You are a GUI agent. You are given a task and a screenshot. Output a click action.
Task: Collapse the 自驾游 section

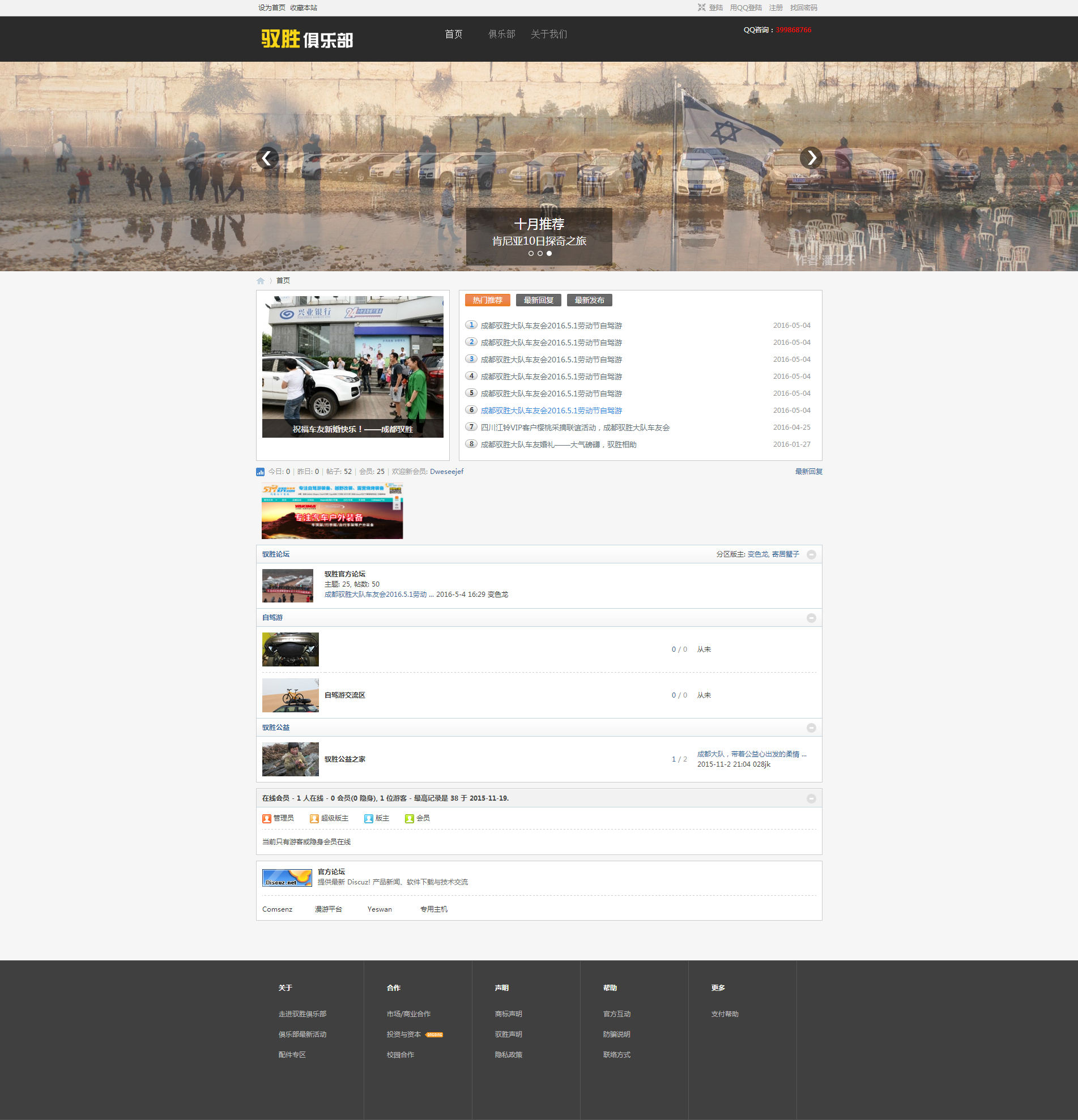pyautogui.click(x=811, y=618)
